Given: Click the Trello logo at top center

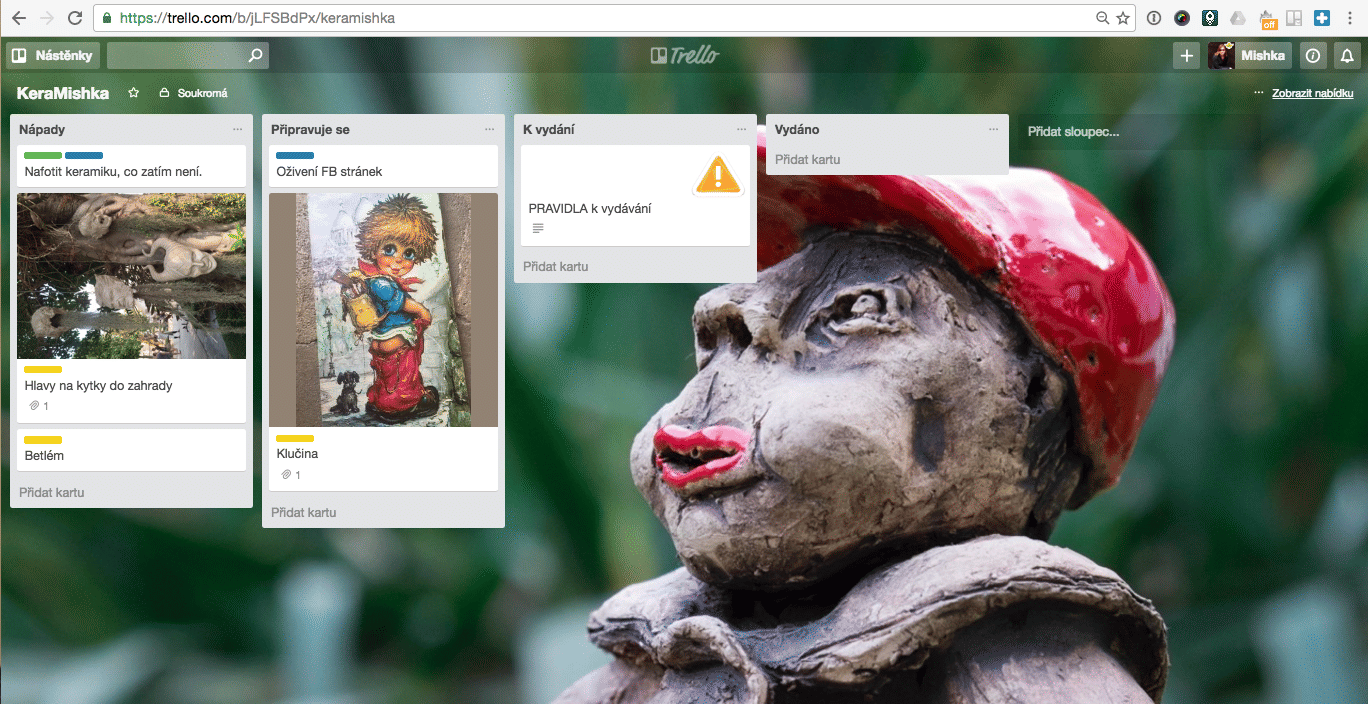Looking at the screenshot, I should click(684, 56).
